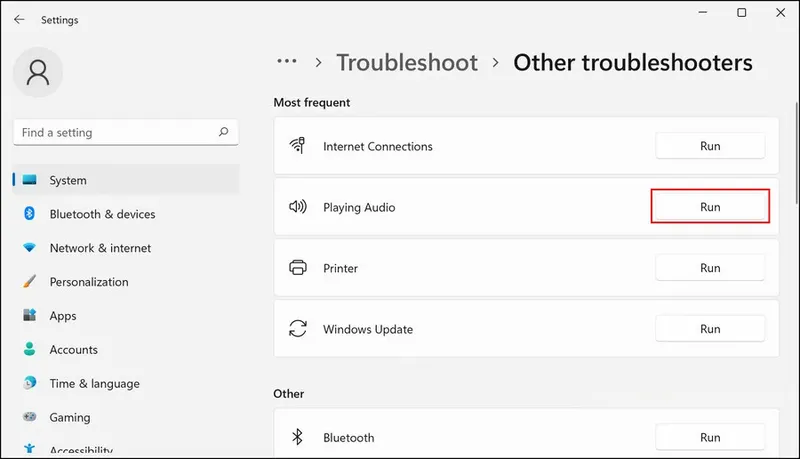Open the partially visible Accessibility item
Screen dimensions: 800x459
click(x=126, y=447)
